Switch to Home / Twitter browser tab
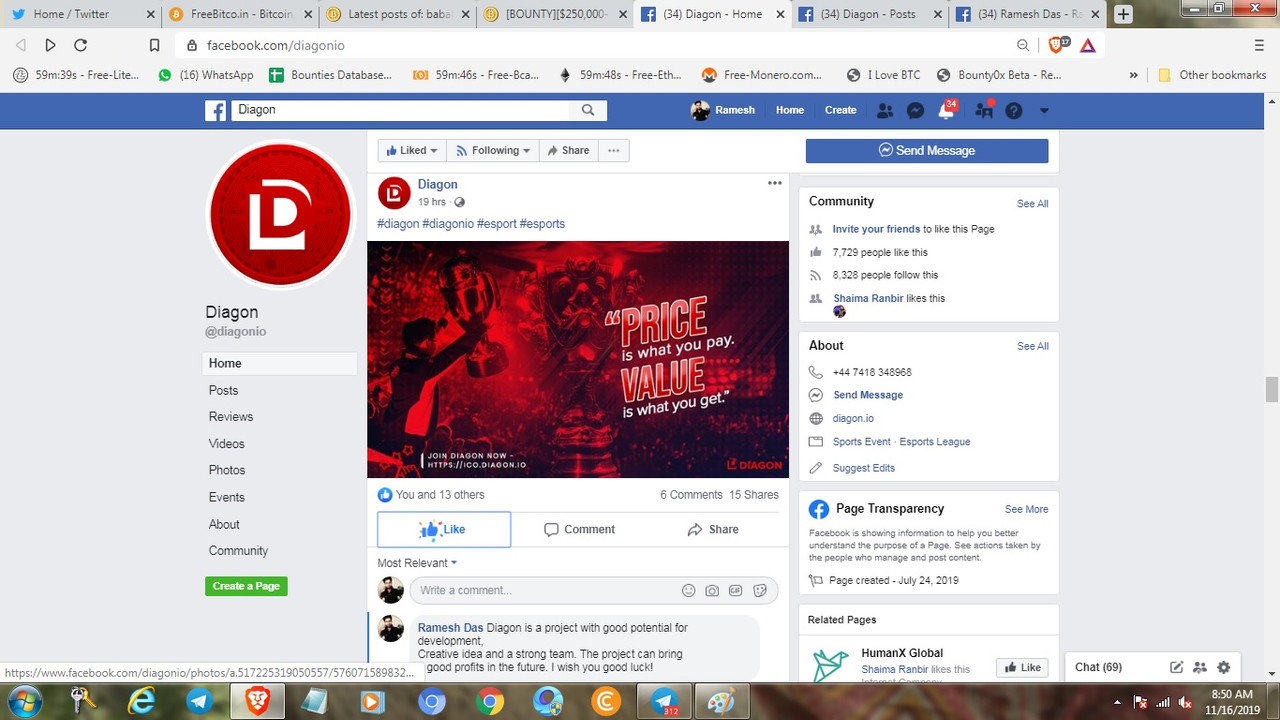 (82, 14)
